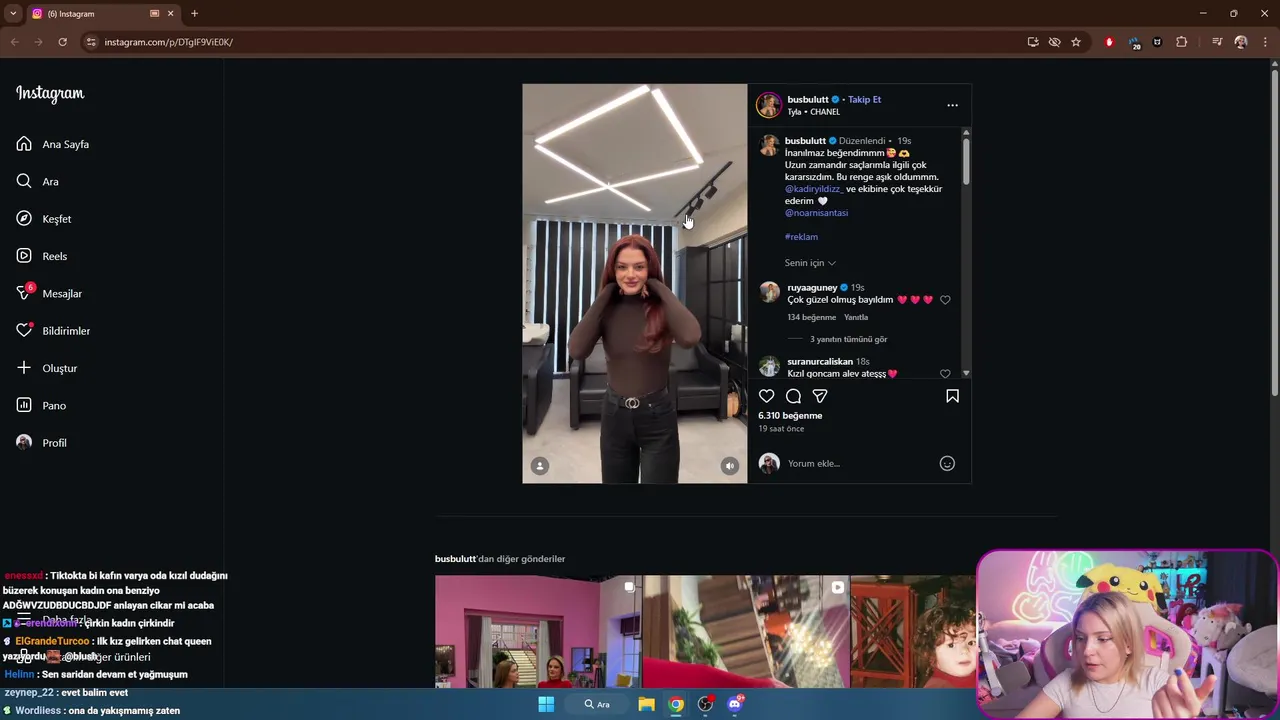Show tagged people icon on video
The image size is (1280, 720).
click(540, 466)
